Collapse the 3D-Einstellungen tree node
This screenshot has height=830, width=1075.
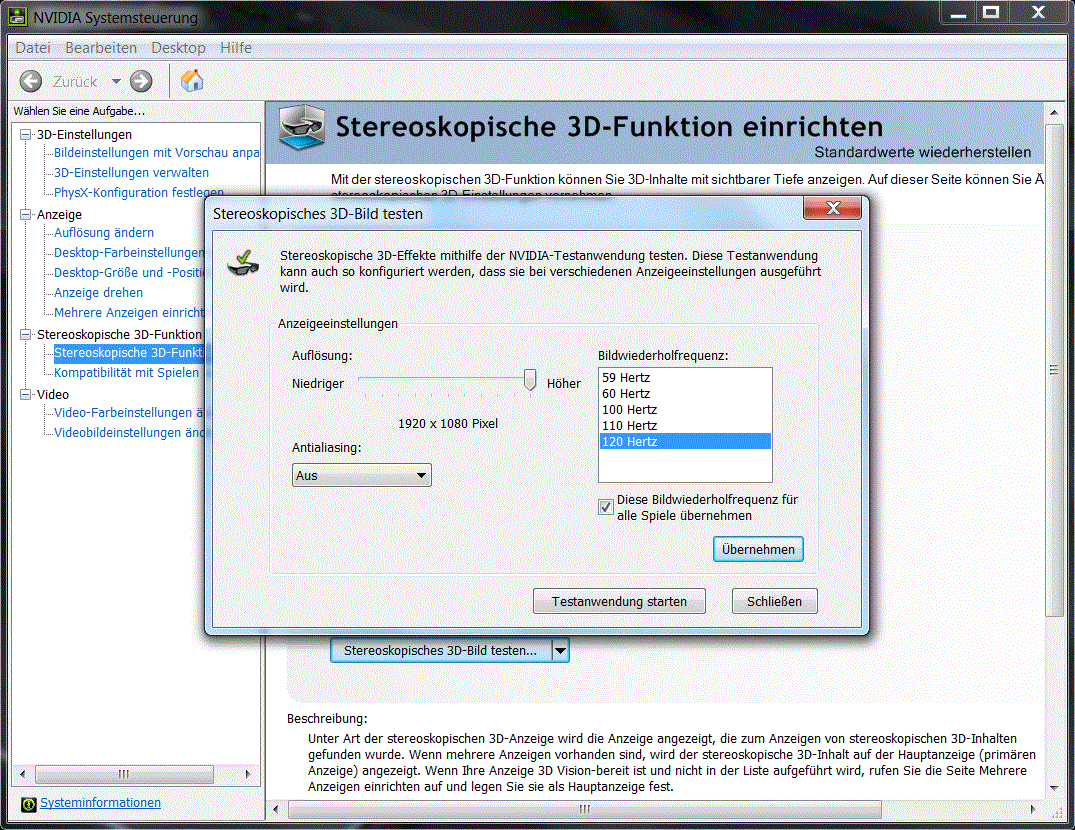point(26,134)
